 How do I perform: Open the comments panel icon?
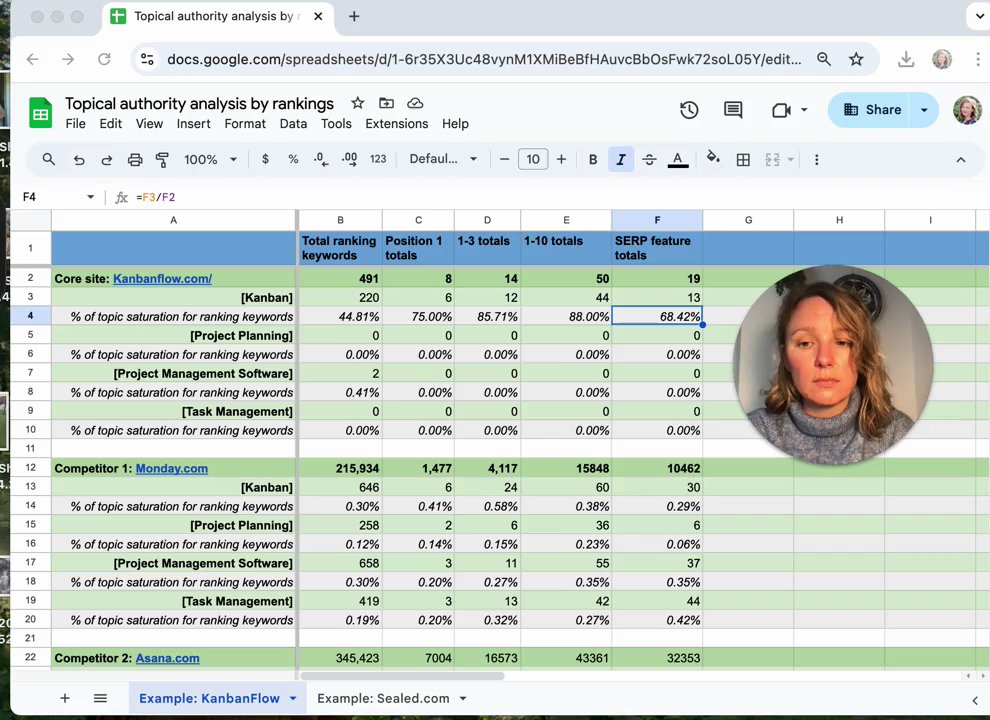click(x=733, y=110)
